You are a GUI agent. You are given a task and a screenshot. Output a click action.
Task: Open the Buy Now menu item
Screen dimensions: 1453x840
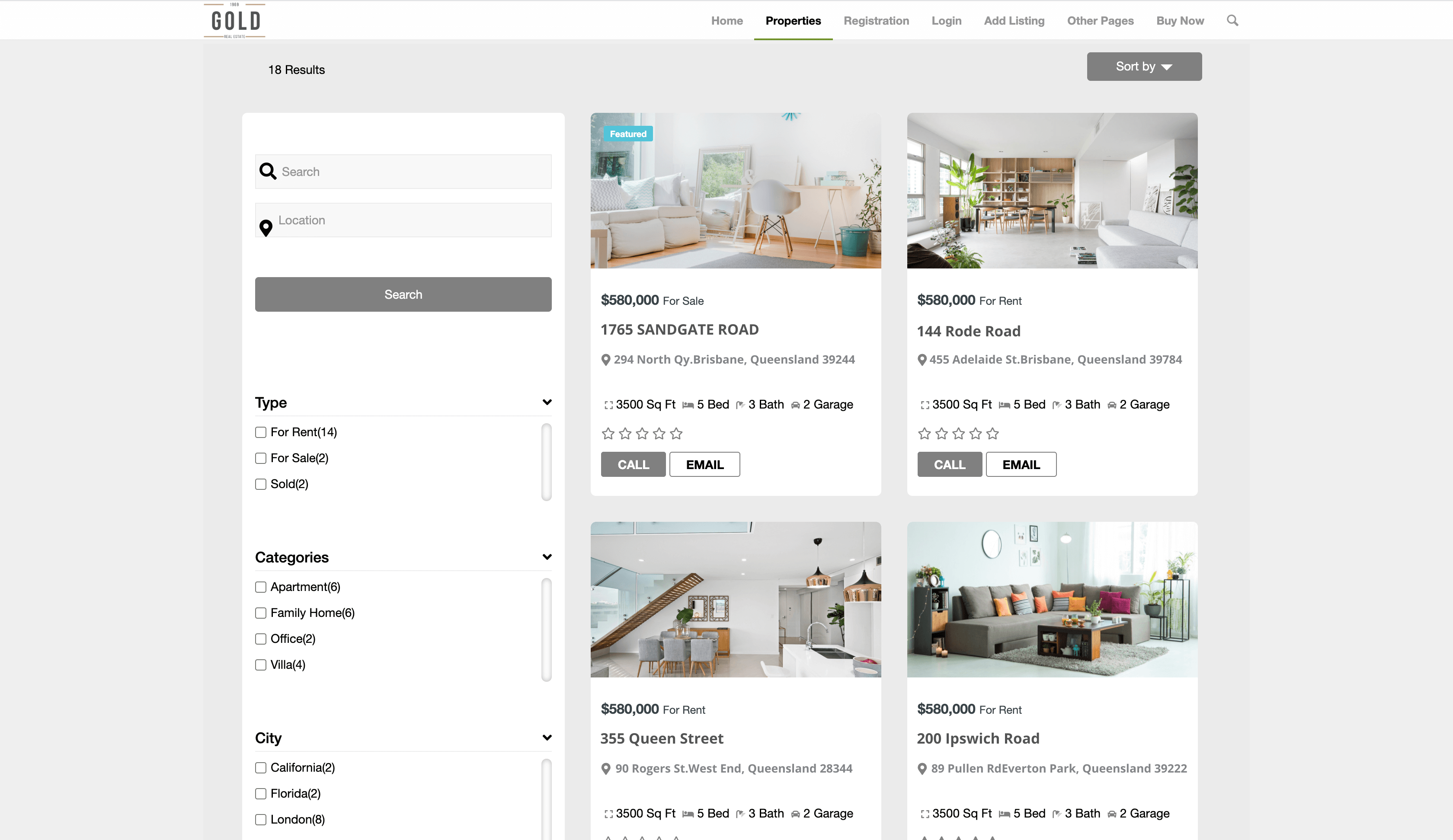[1180, 21]
